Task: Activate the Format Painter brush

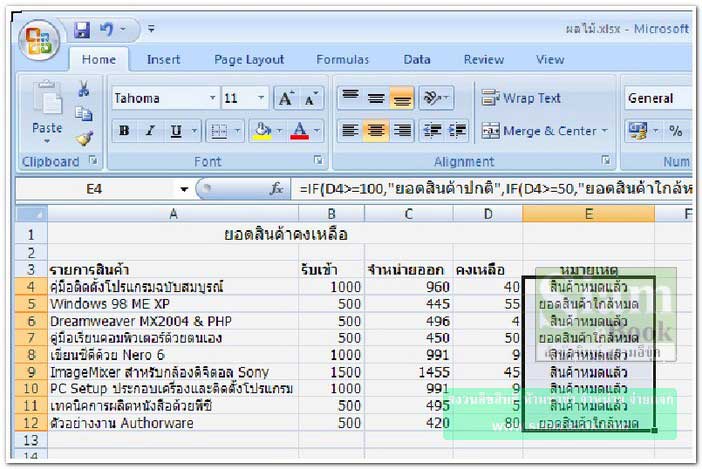Action: [x=84, y=138]
